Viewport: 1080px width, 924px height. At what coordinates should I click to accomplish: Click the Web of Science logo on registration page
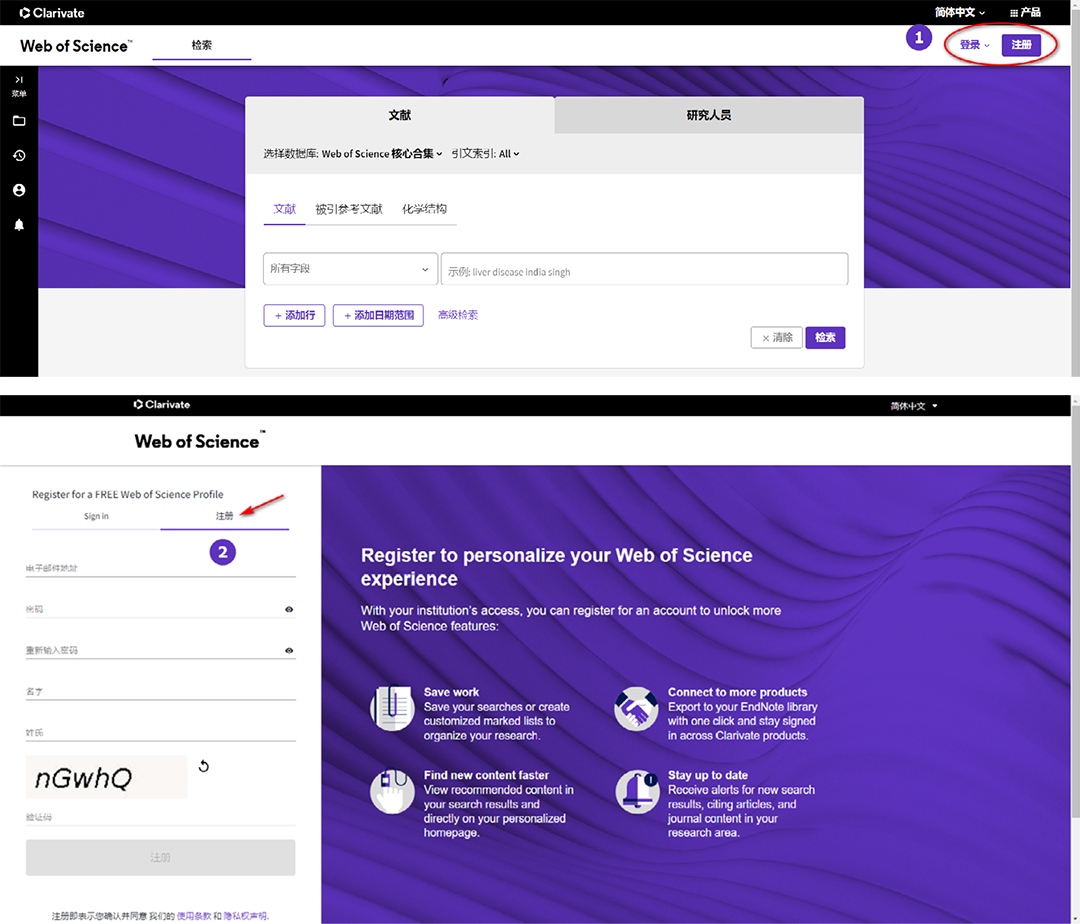[x=200, y=441]
